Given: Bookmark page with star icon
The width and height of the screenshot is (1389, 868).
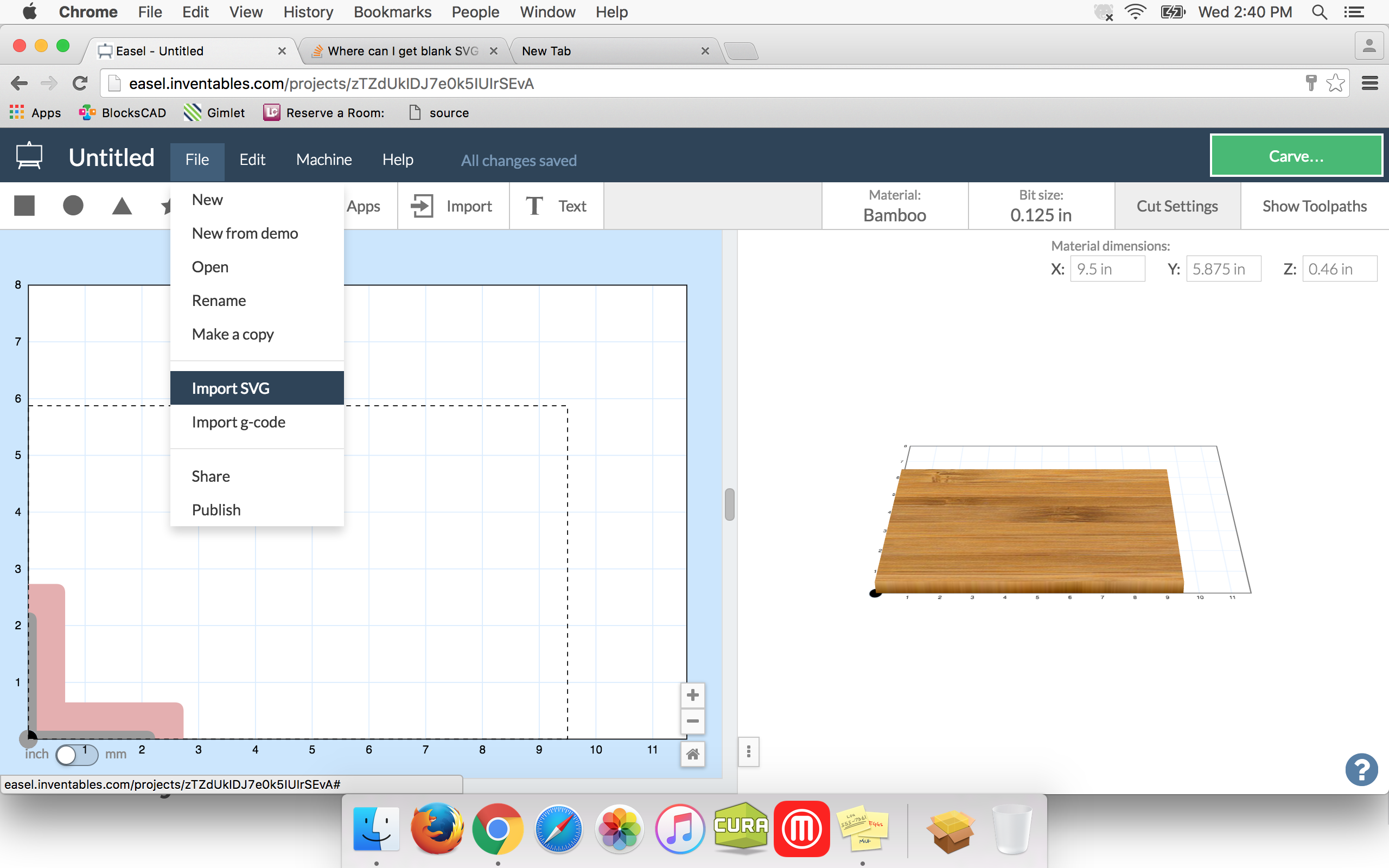Looking at the screenshot, I should [x=1336, y=83].
